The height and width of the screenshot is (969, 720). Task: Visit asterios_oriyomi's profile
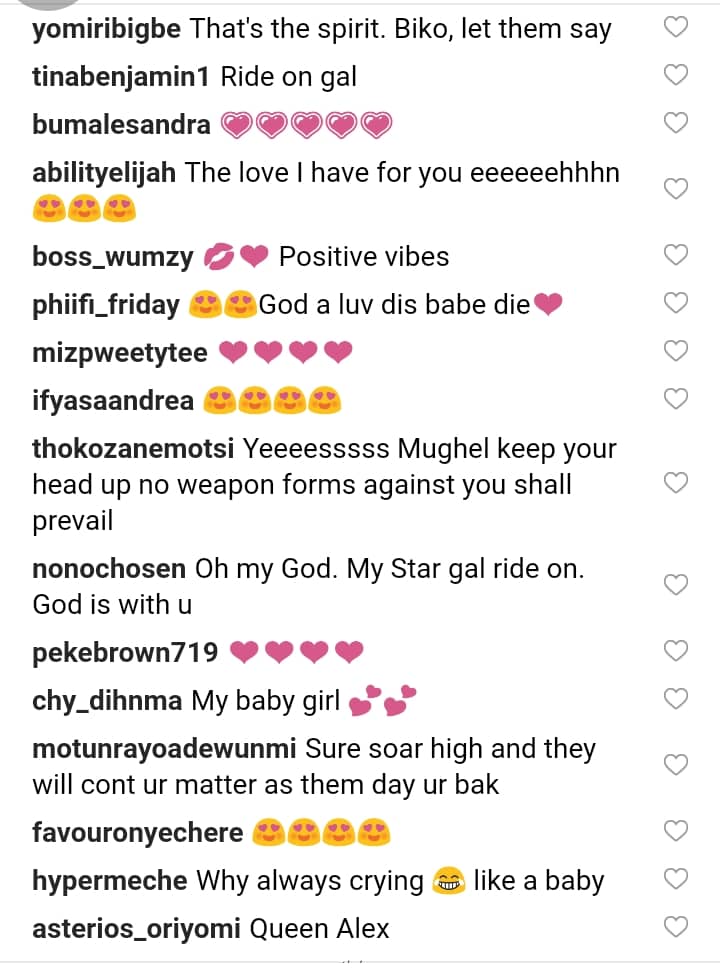click(136, 928)
